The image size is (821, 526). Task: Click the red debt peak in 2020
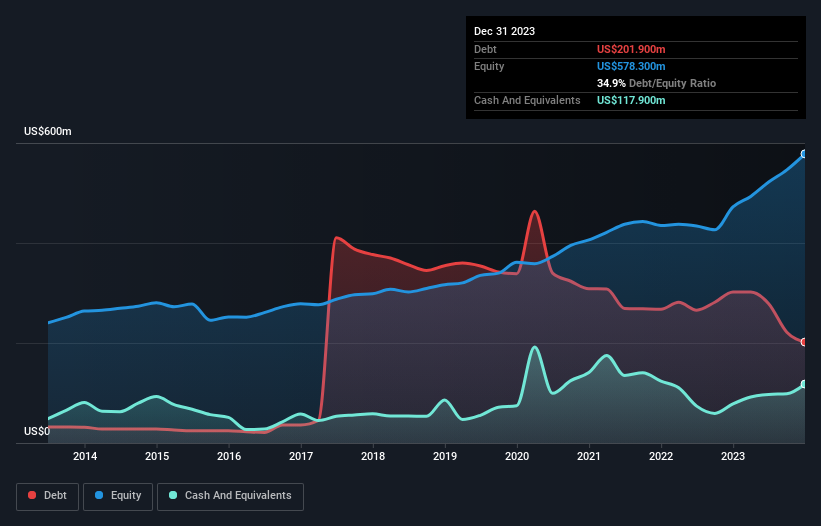534,211
